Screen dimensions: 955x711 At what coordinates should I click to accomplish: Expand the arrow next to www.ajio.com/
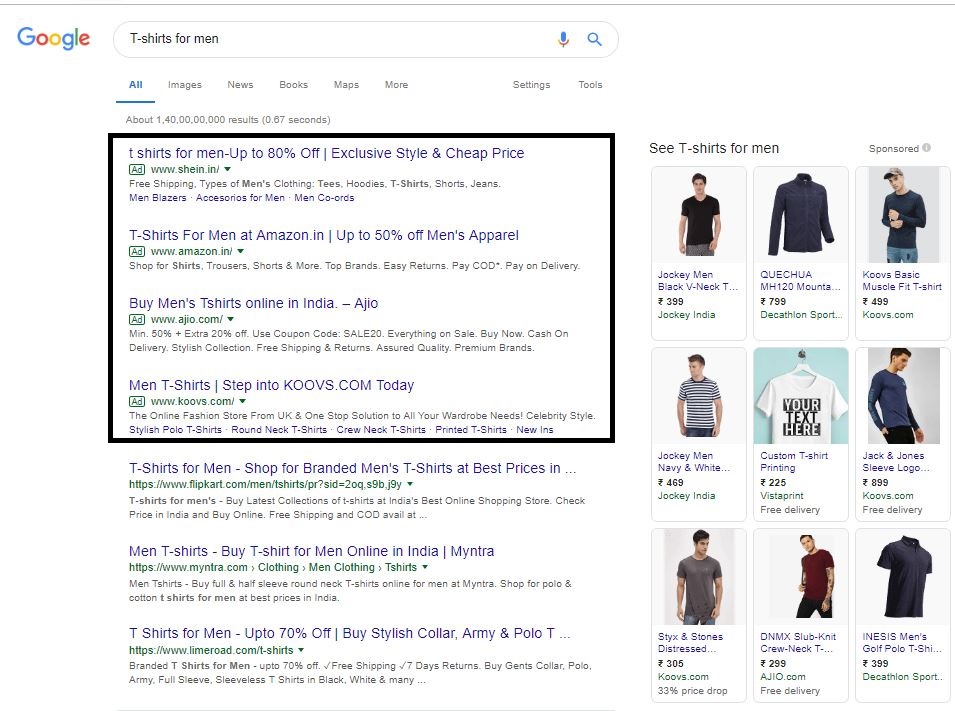point(231,319)
